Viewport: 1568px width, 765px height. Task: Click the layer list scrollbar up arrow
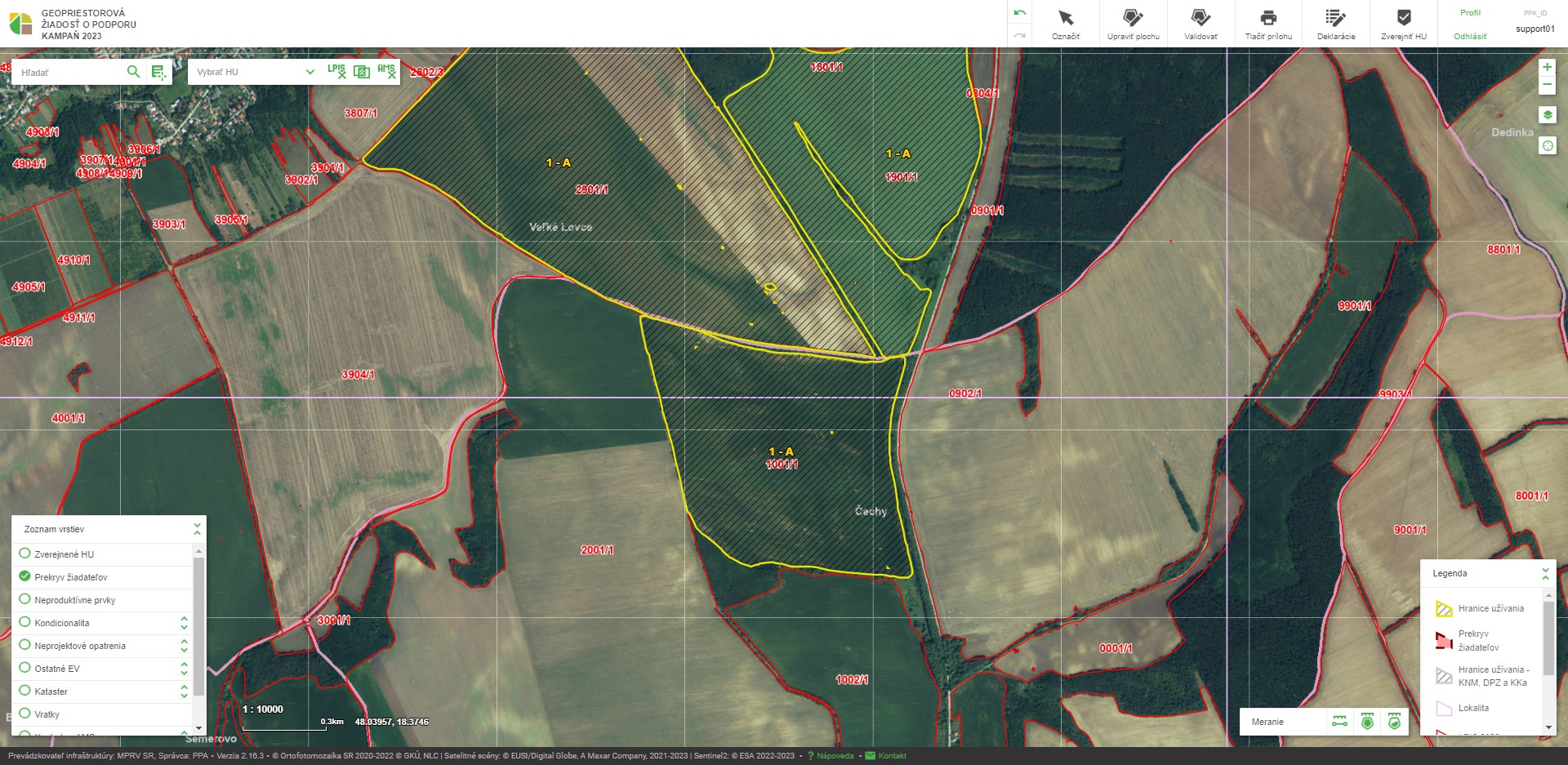pyautogui.click(x=198, y=552)
